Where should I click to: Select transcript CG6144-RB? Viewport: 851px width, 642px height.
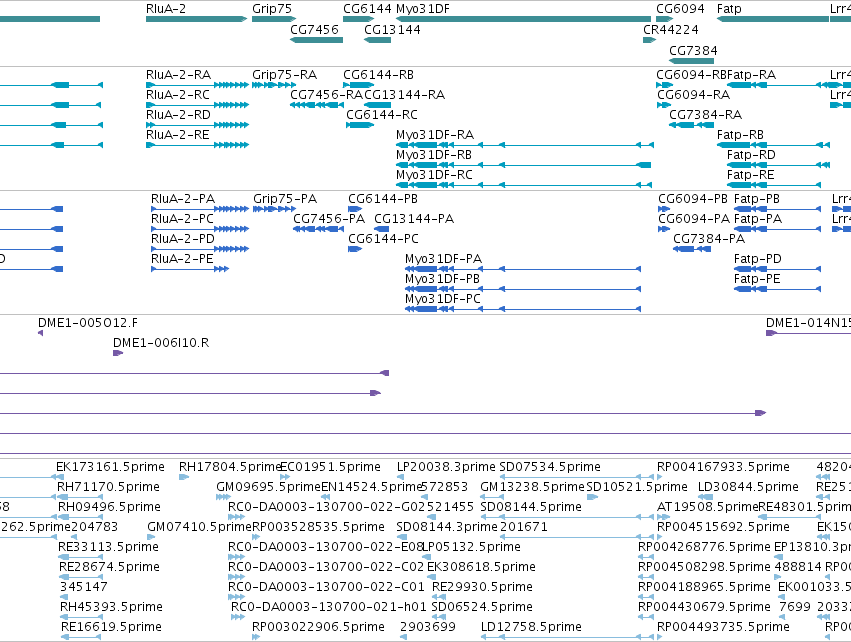358,85
